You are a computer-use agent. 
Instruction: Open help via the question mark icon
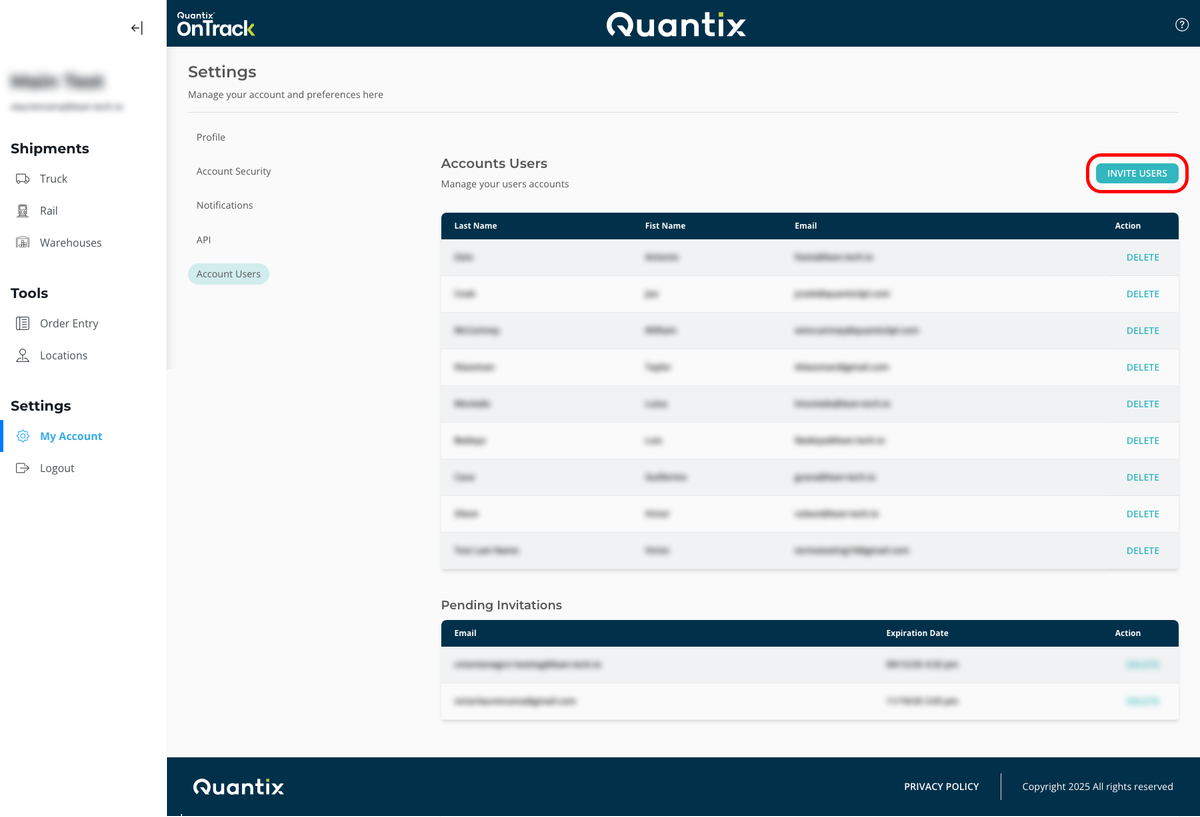coord(1181,24)
